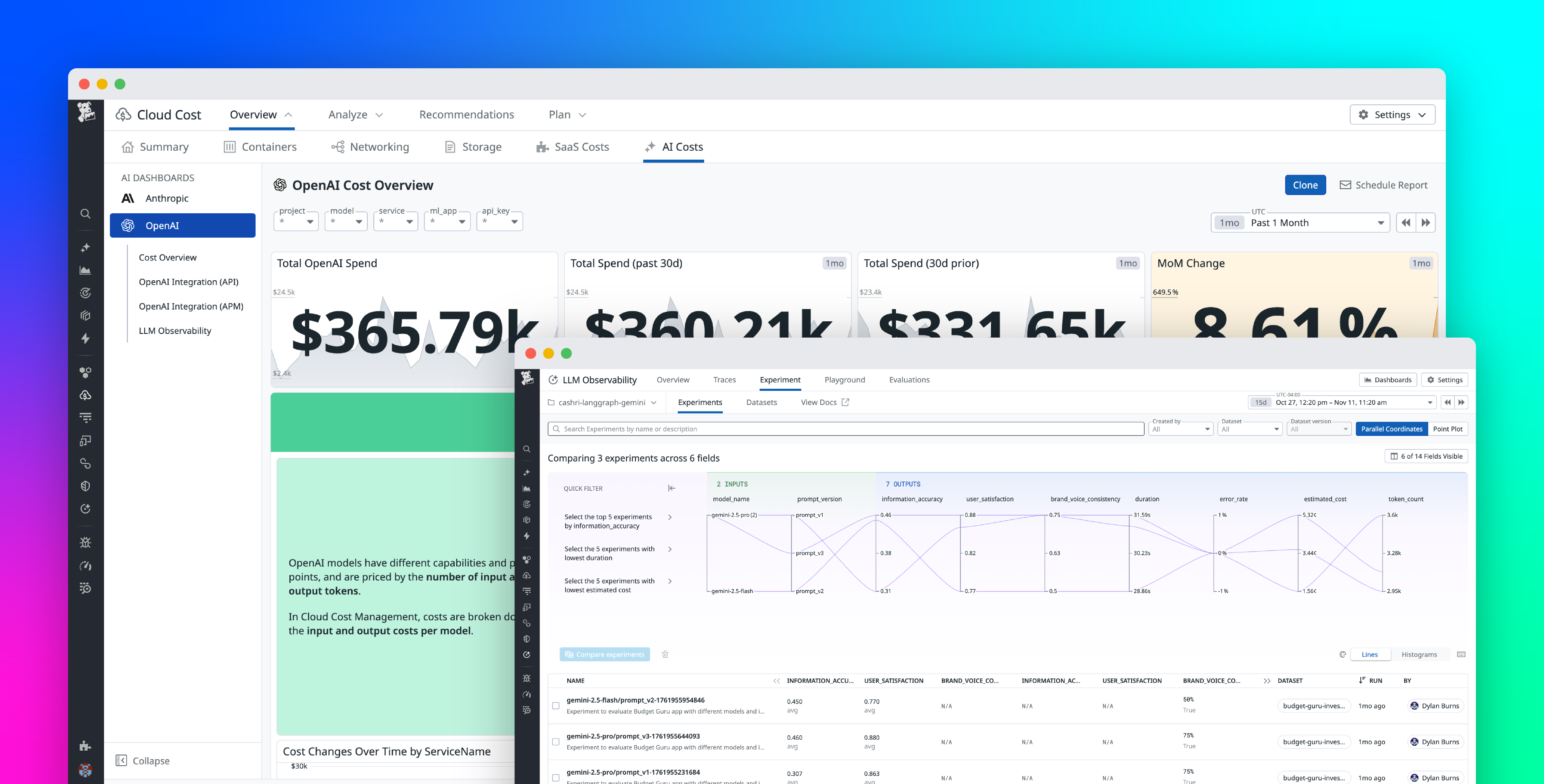Click the lightning Events icon in the sidebar
The width and height of the screenshot is (1544, 784).
[85, 339]
